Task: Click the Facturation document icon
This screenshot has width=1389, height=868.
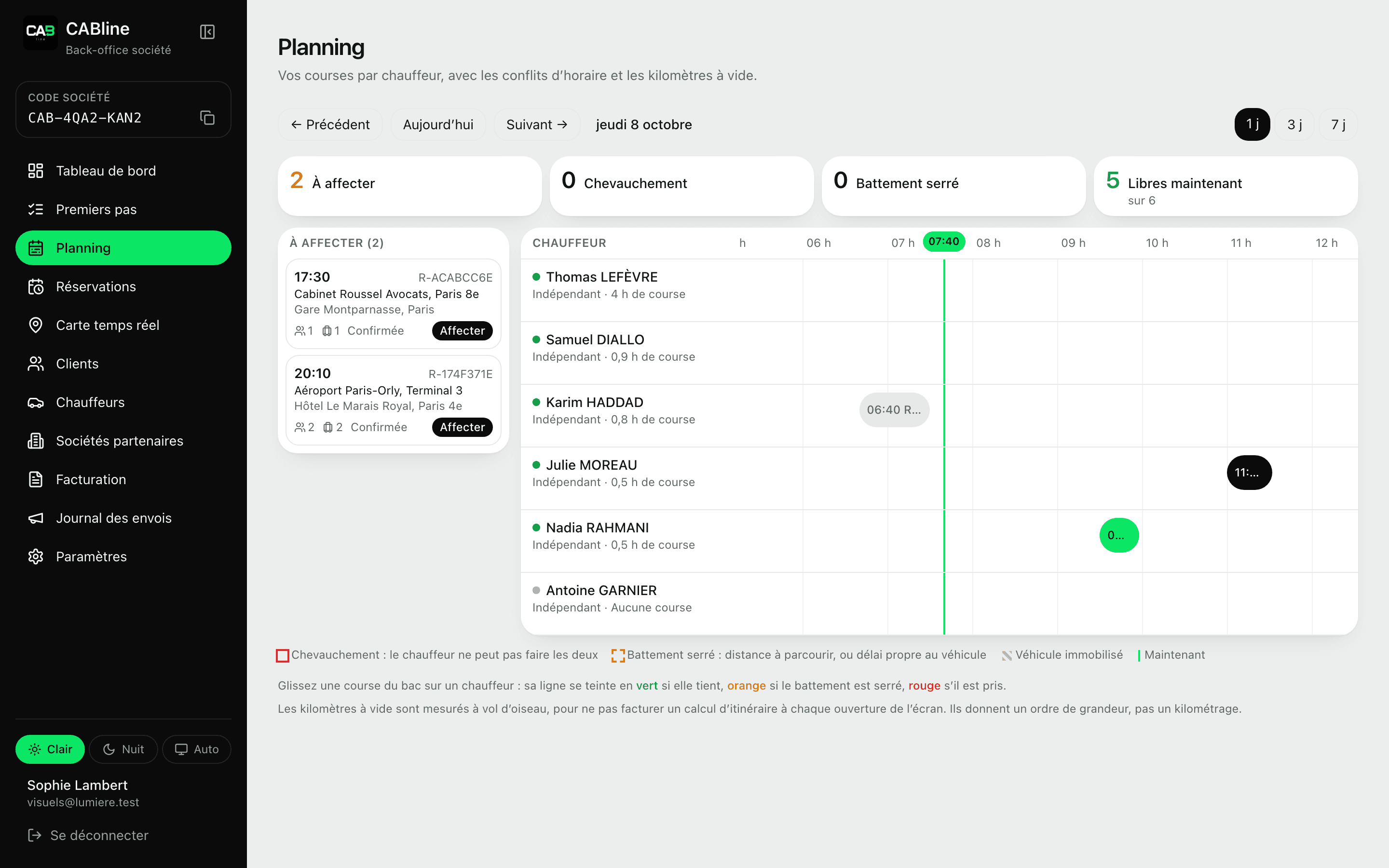Action: click(x=36, y=479)
